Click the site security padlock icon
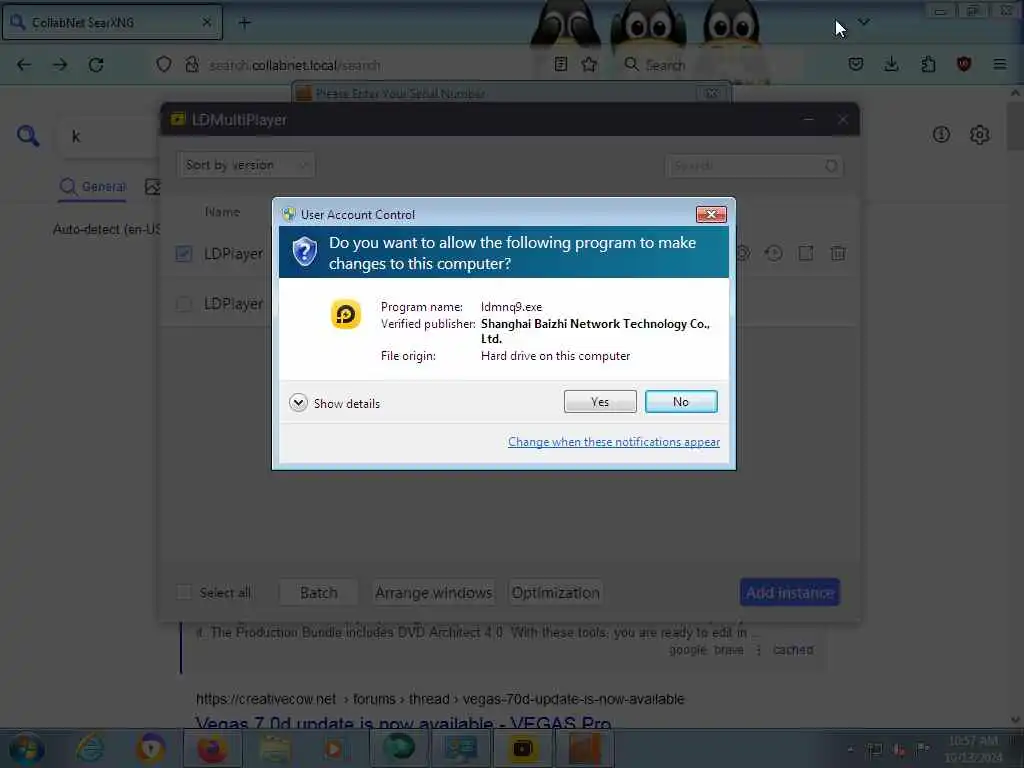This screenshot has height=768, width=1024. pyautogui.click(x=192, y=65)
